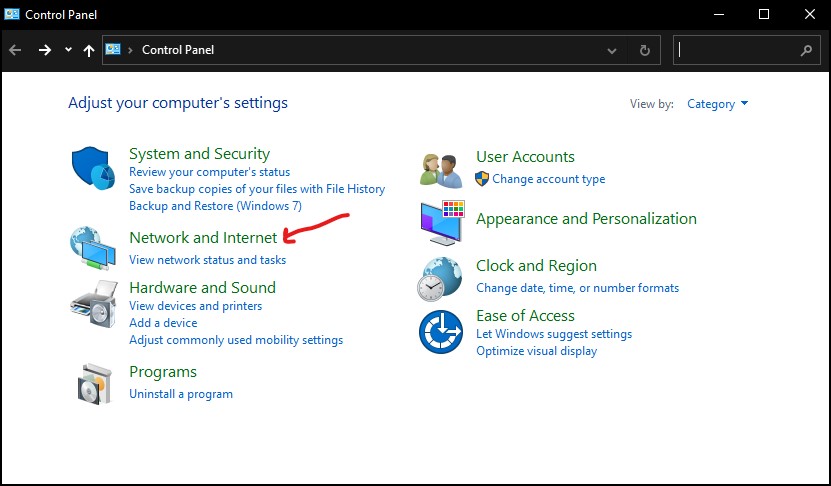
Task: Refresh the Control Panel address bar
Action: (x=644, y=50)
